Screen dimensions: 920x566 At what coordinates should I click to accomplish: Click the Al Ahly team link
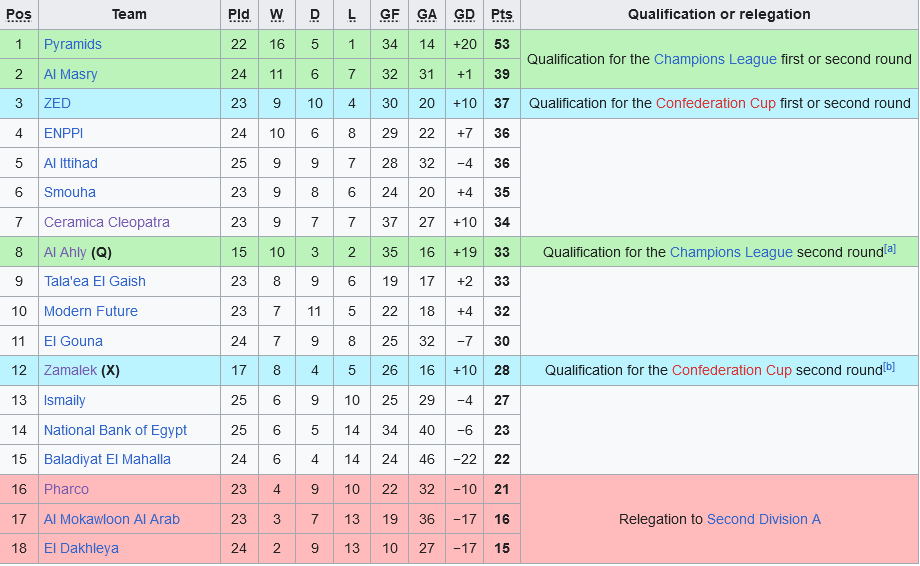click(x=65, y=252)
